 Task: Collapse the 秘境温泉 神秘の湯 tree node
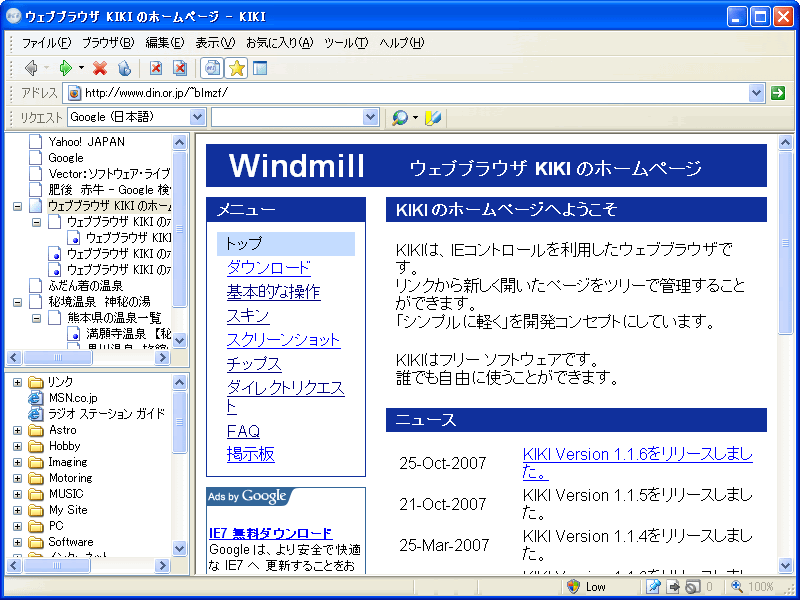[17, 302]
